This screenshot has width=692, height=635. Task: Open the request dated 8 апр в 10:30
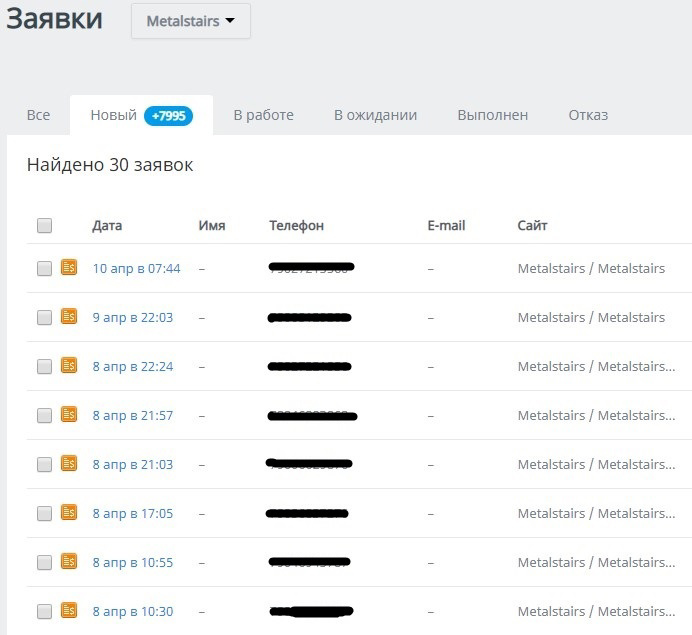133,611
